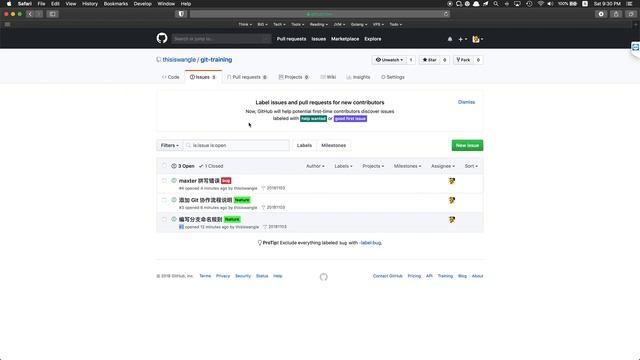Image resolution: width=640 pixels, height=360 pixels.
Task: Switch to the Settings tab
Action: (393, 77)
